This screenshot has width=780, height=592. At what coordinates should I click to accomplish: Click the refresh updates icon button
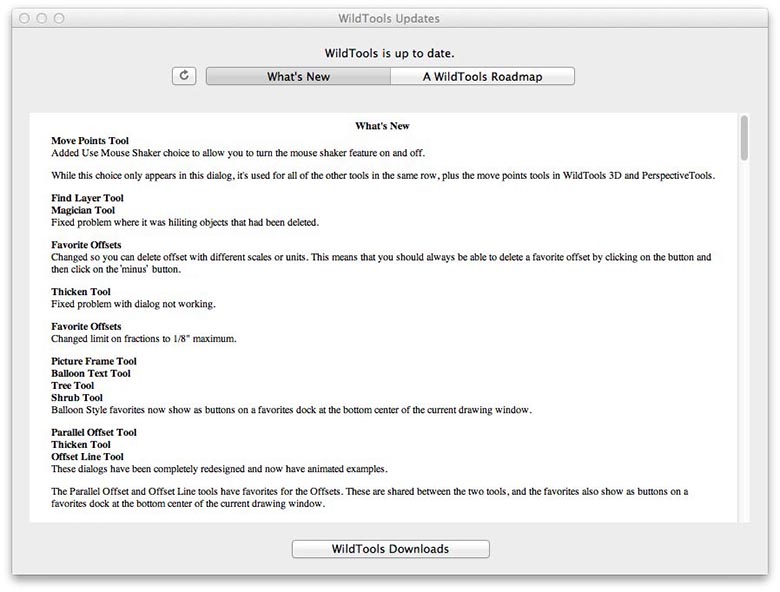(184, 76)
